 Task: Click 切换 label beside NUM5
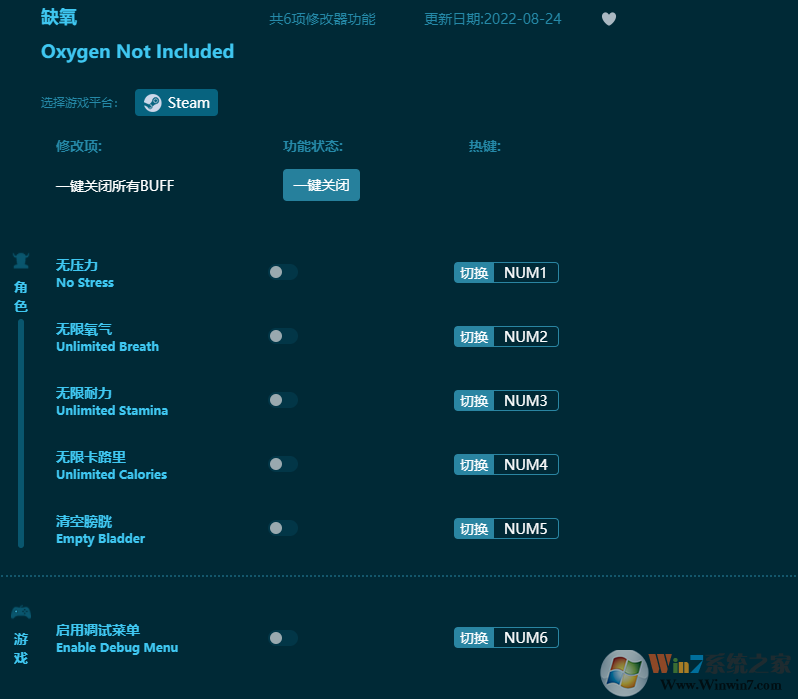pos(474,529)
